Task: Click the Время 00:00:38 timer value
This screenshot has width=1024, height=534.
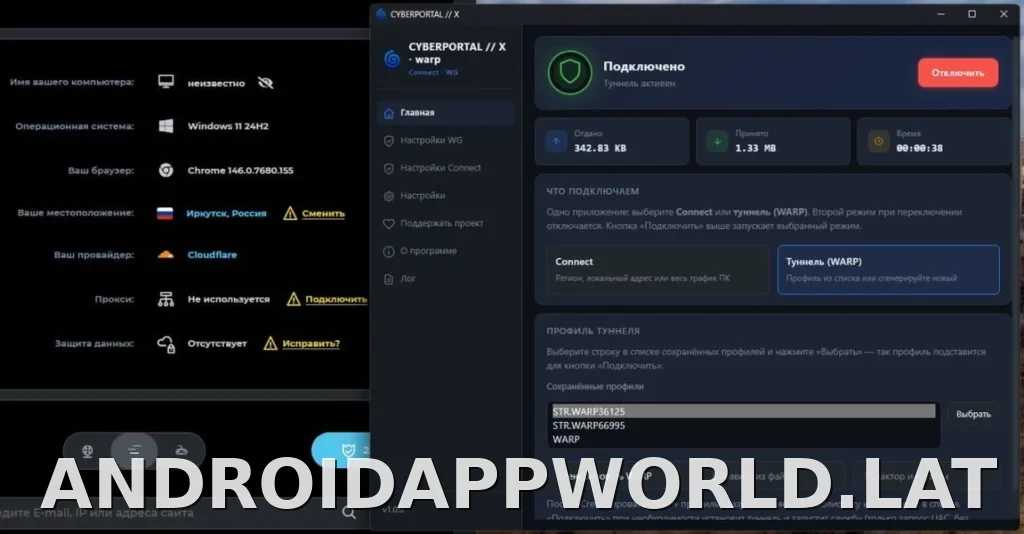Action: [920, 148]
